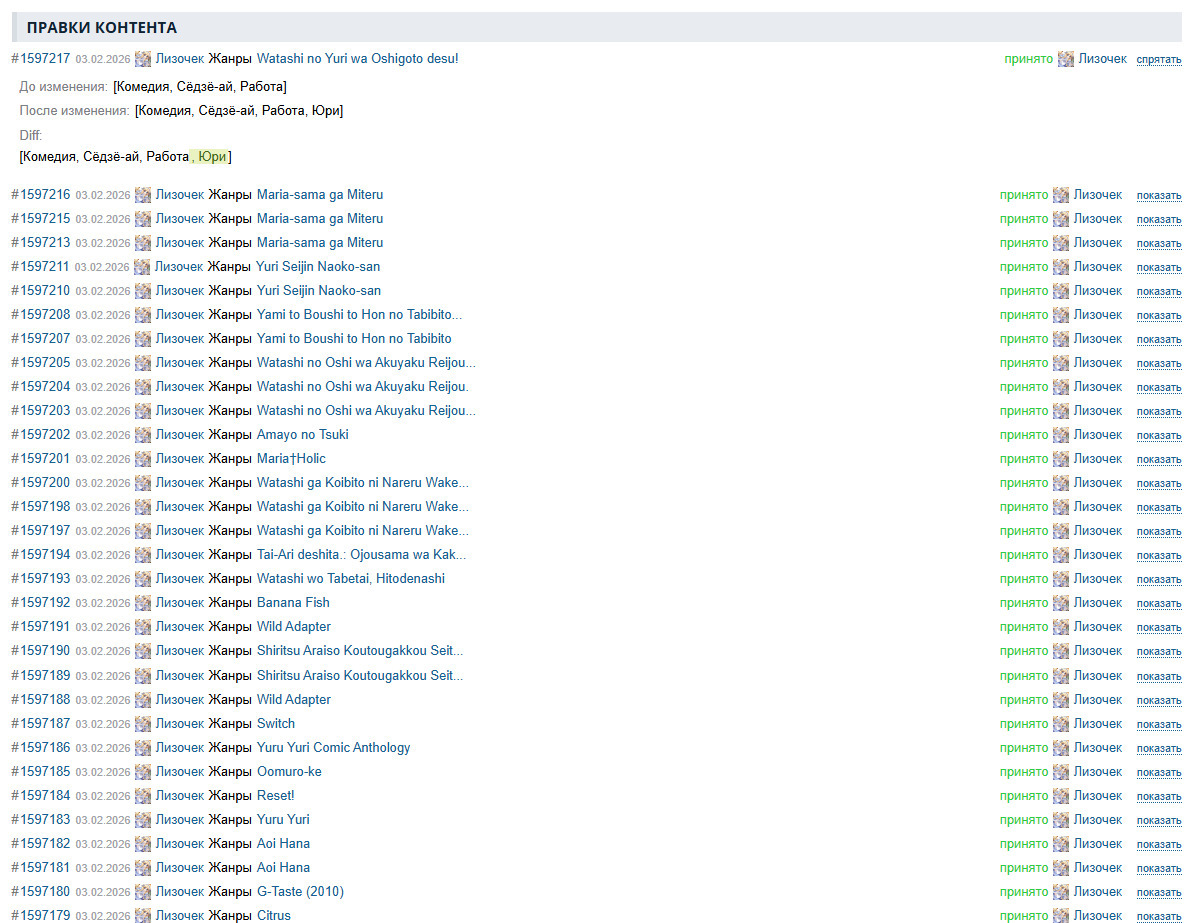Show details for edit #1597216 via показать
This screenshot has width=1194, height=923.
click(x=1158, y=196)
